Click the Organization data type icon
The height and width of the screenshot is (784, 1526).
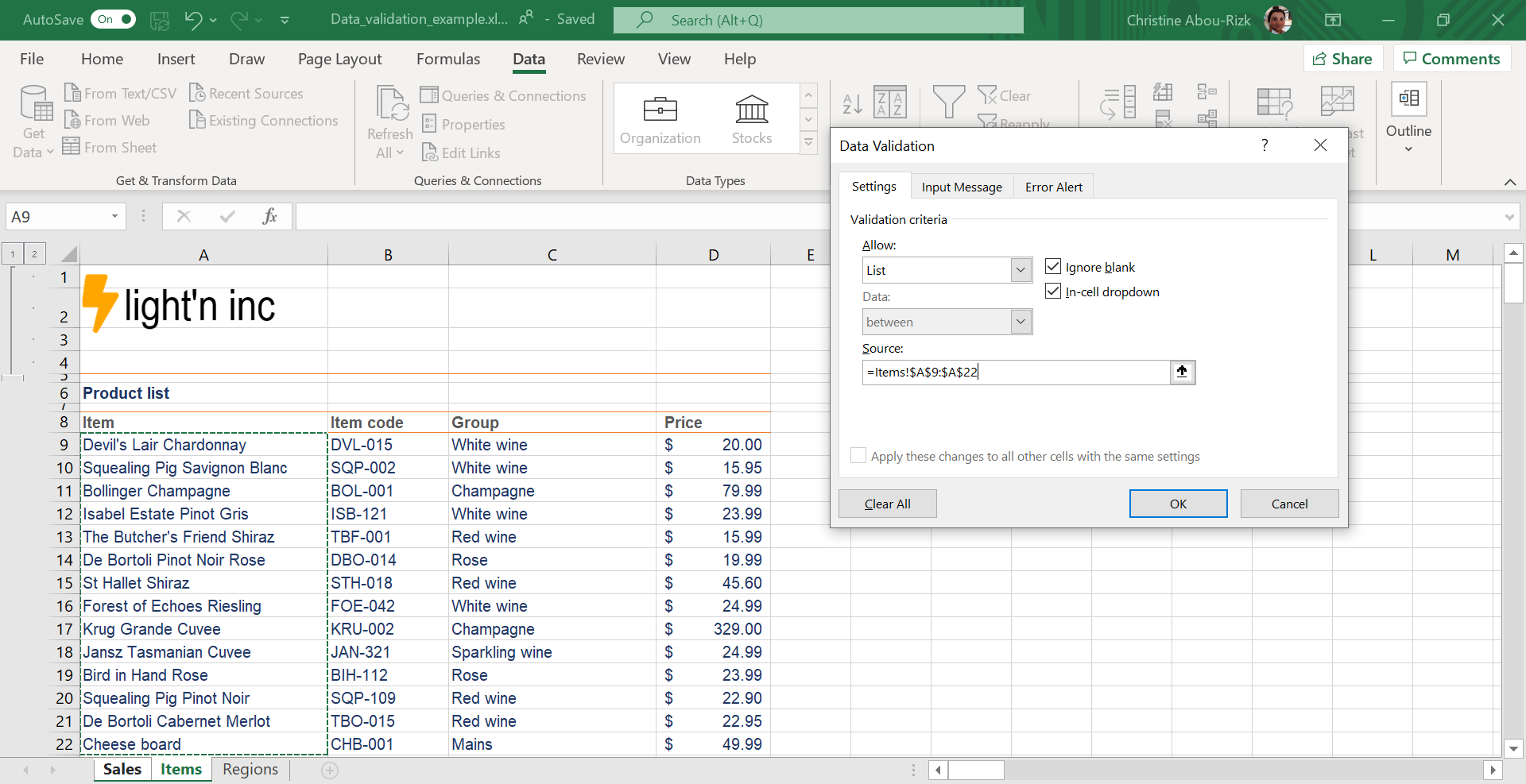[x=660, y=110]
